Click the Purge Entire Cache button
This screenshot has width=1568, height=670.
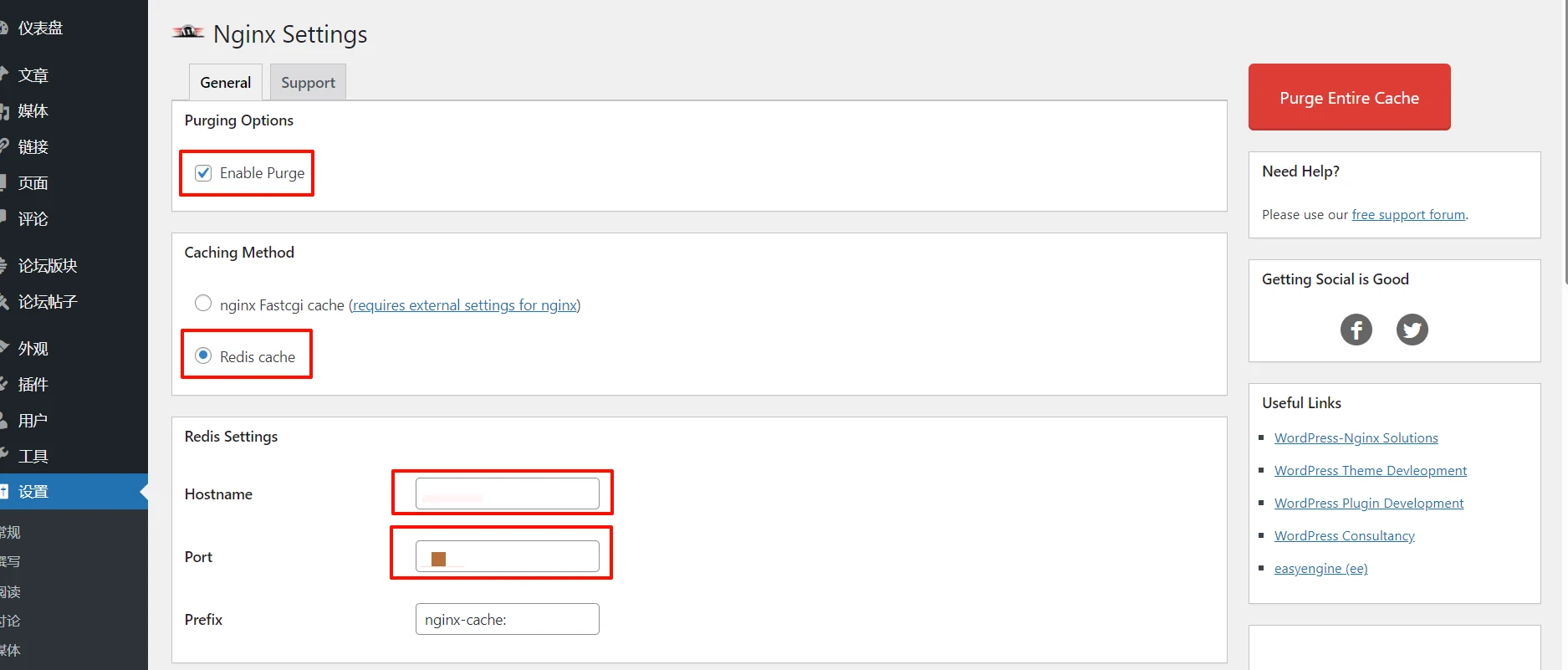click(x=1349, y=97)
